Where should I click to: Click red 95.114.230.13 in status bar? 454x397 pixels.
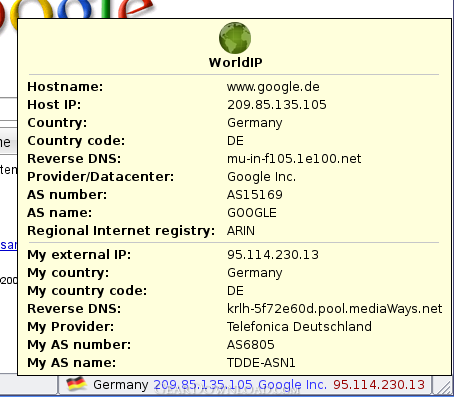pos(379,385)
